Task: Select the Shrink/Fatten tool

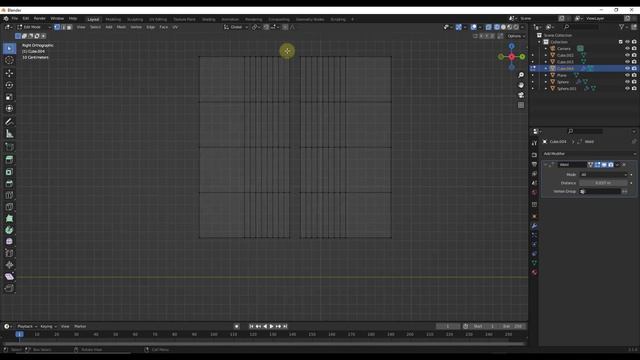Action: click(x=9, y=265)
